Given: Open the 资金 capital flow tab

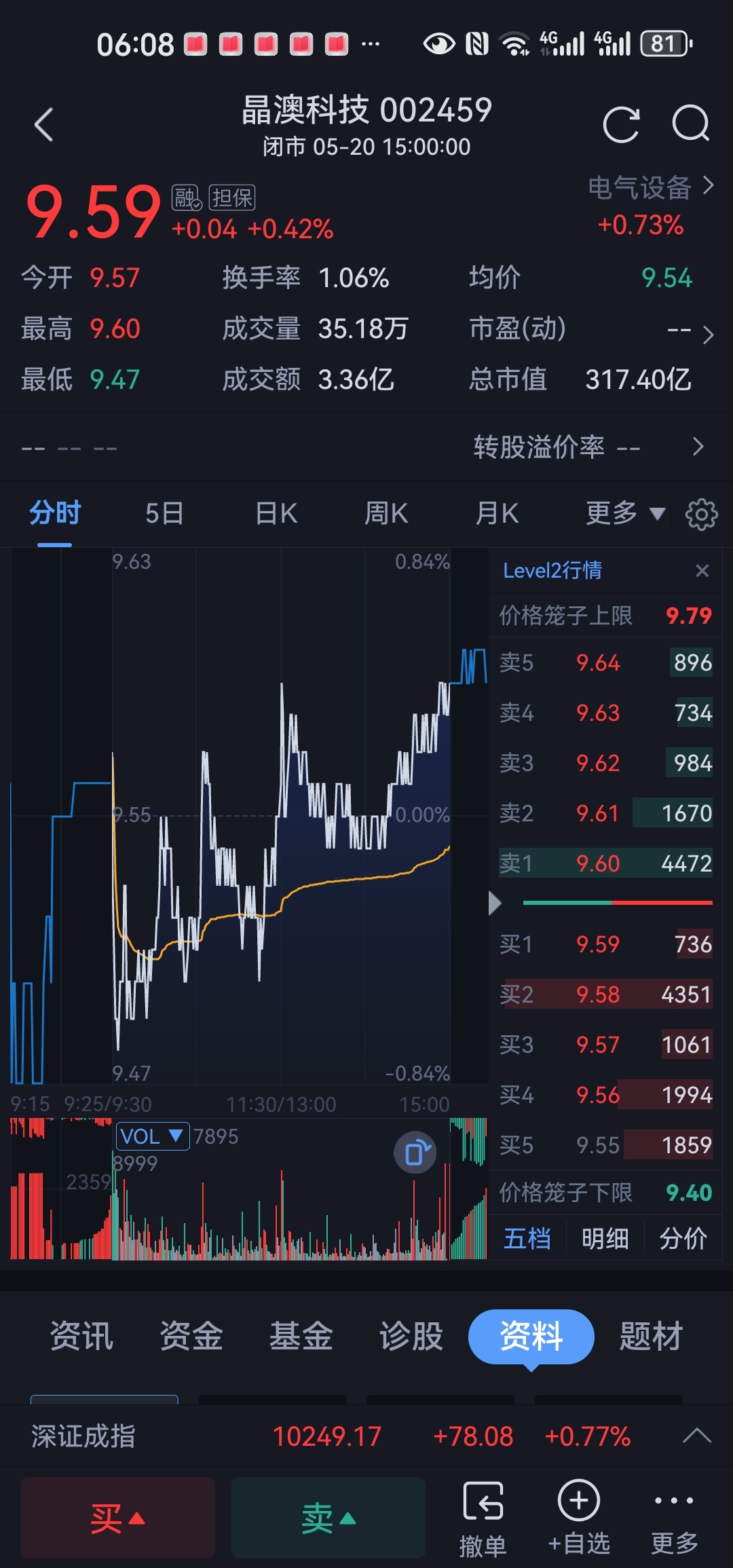Looking at the screenshot, I should click(x=191, y=1336).
